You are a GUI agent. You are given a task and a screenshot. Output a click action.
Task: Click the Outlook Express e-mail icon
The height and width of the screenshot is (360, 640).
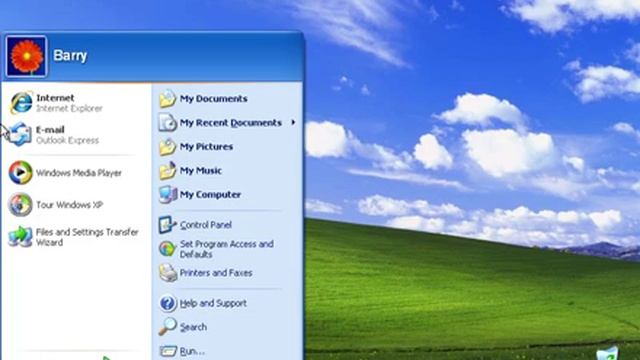[x=20, y=134]
